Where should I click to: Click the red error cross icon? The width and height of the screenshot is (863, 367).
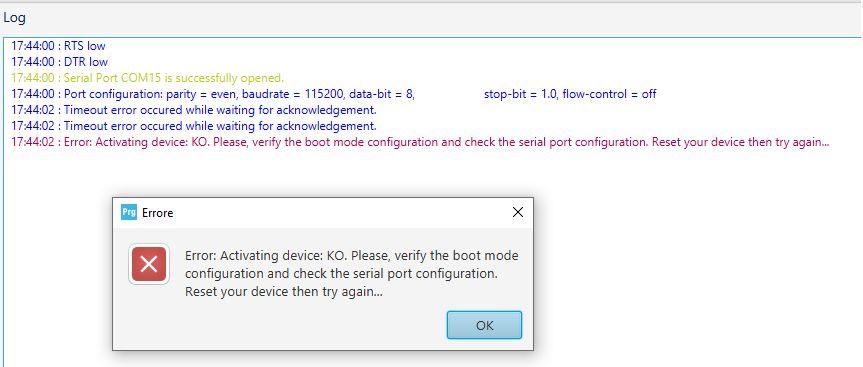tap(149, 265)
